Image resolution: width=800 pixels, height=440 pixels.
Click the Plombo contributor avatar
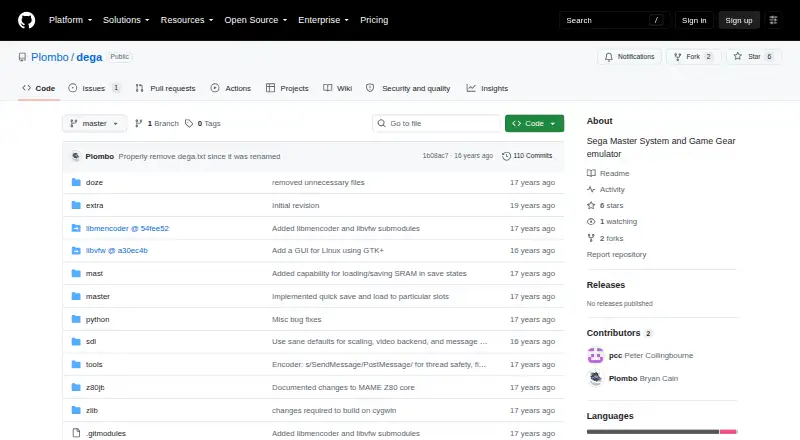(x=595, y=378)
